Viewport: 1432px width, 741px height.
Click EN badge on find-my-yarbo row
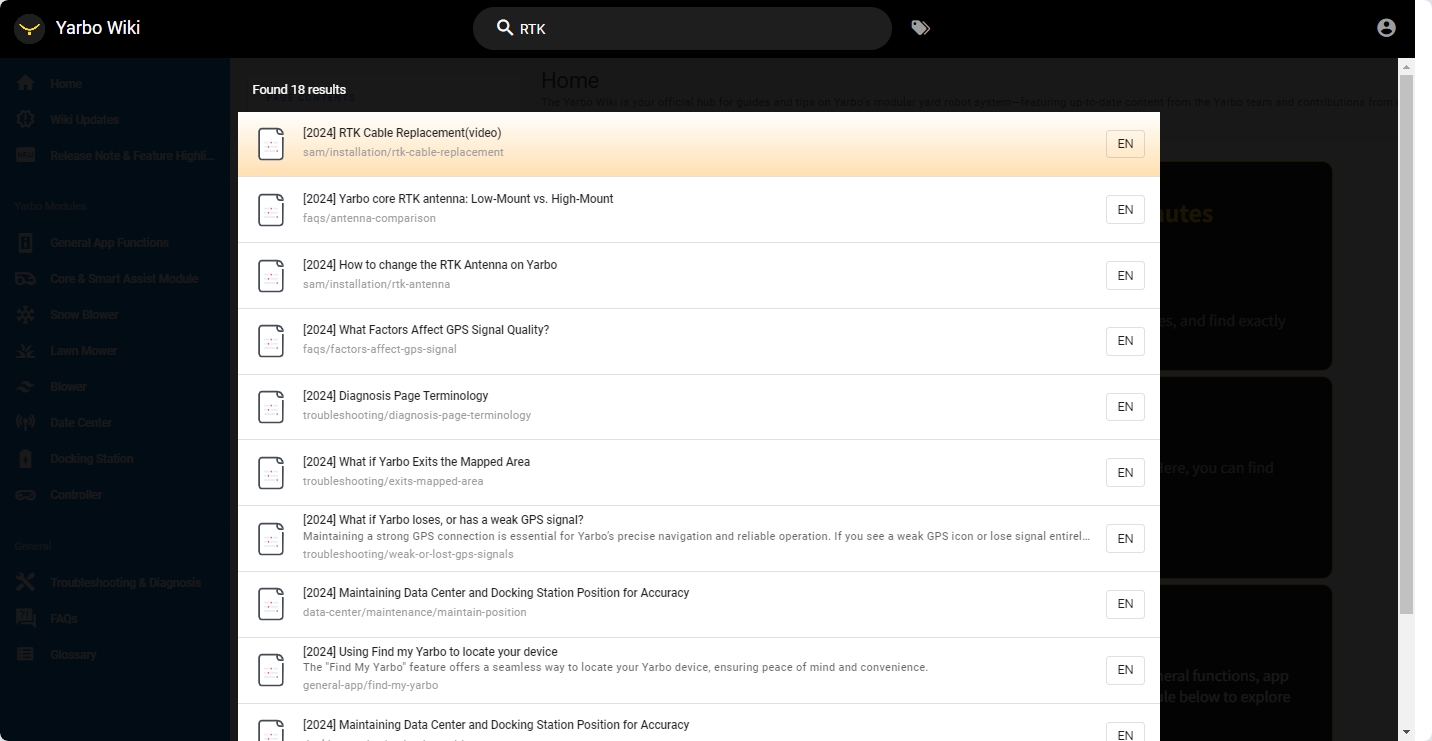(1125, 670)
